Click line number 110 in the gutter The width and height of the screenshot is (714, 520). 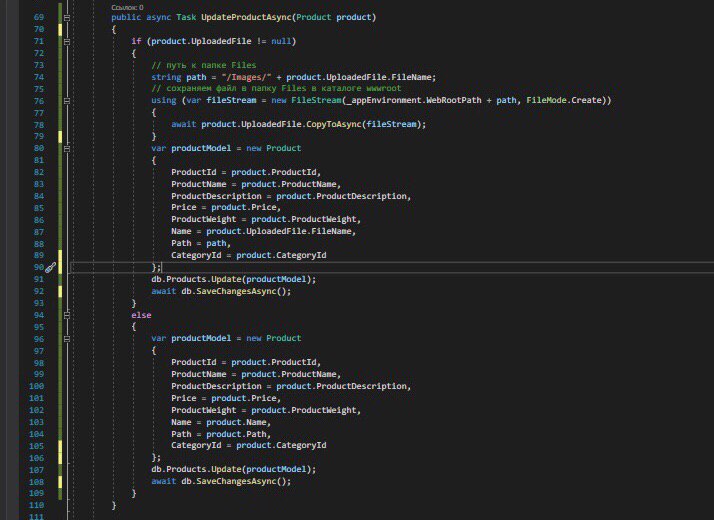36,505
